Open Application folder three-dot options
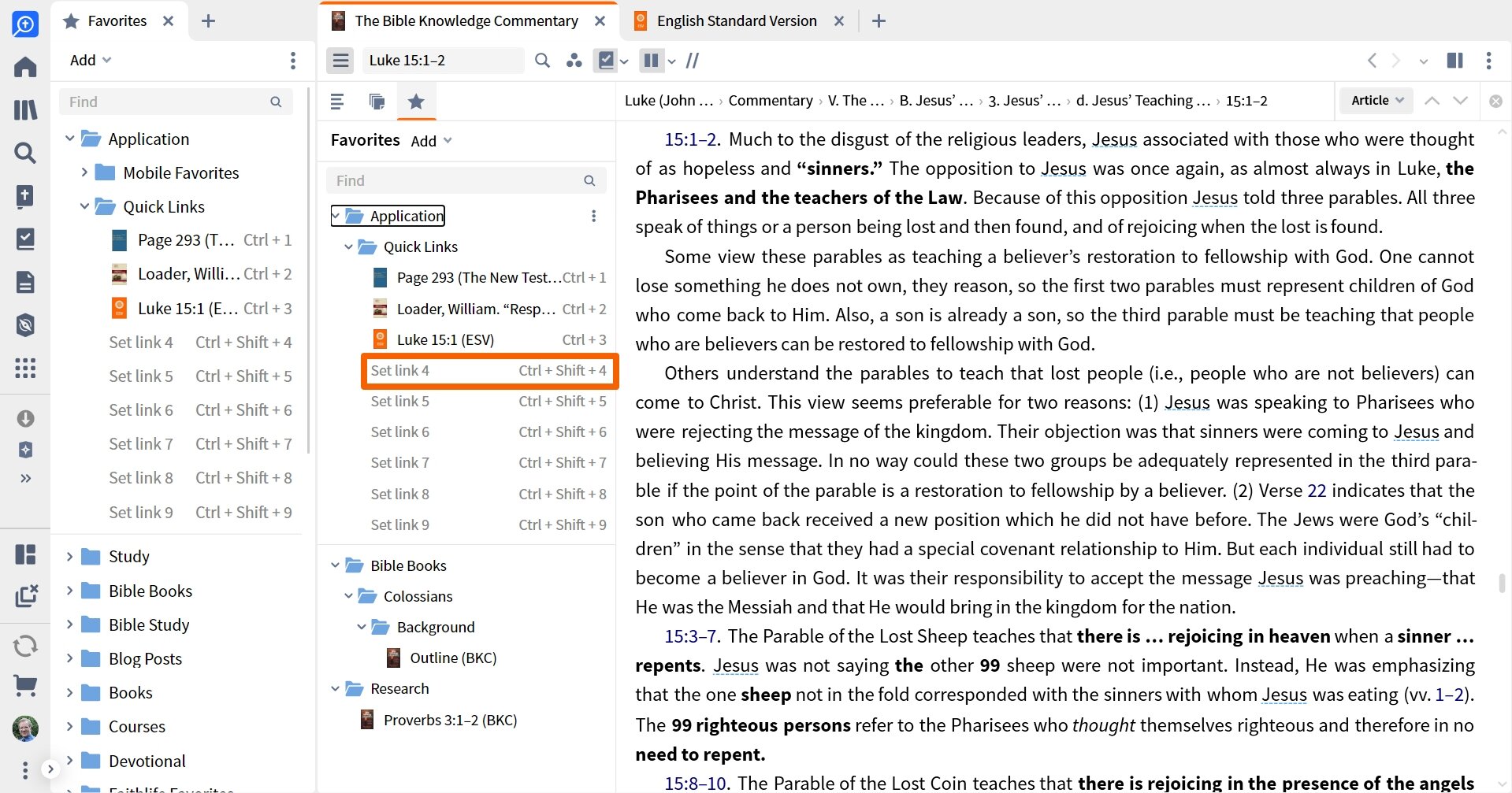The height and width of the screenshot is (793, 1512). tap(593, 216)
